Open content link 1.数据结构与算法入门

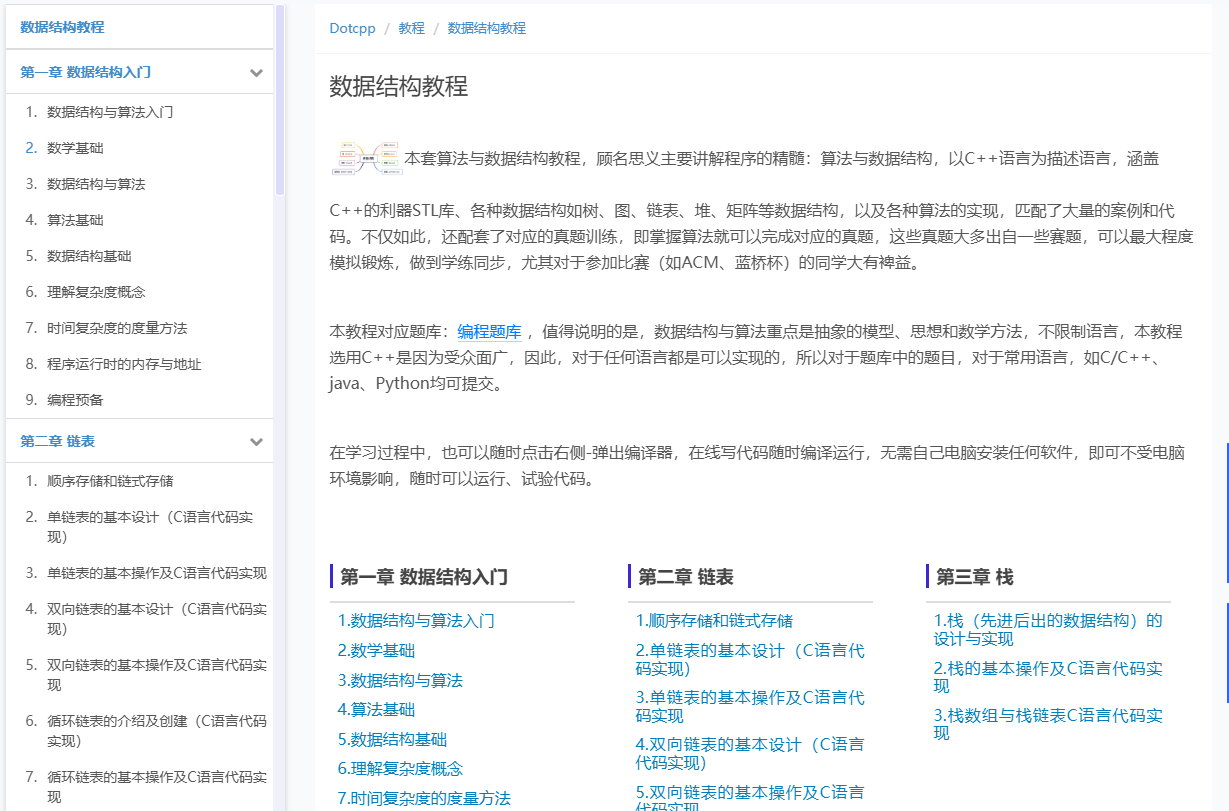416,621
